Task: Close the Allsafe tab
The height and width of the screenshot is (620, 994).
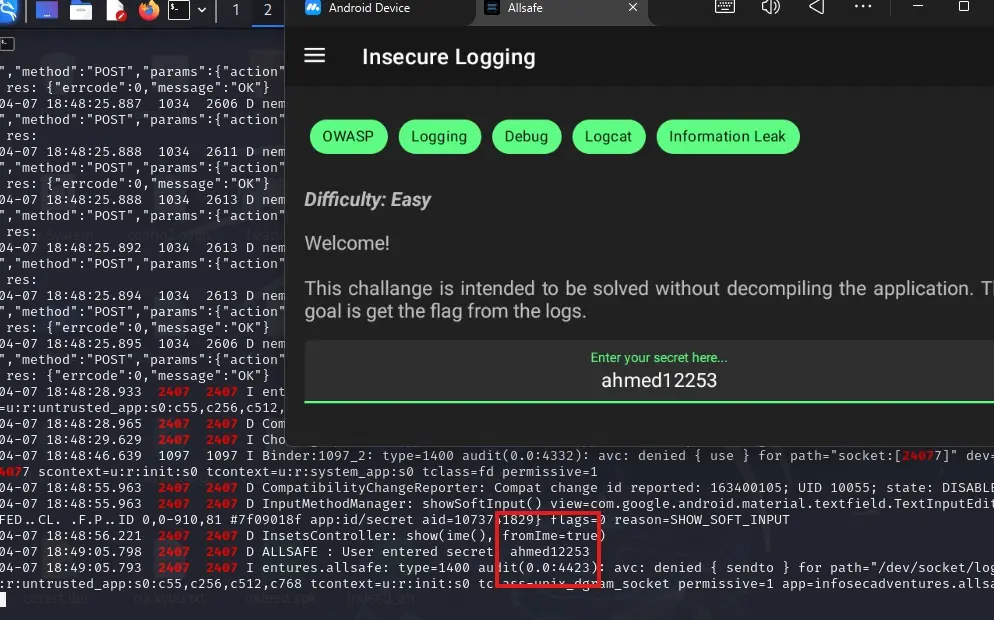Action: pyautogui.click(x=633, y=8)
